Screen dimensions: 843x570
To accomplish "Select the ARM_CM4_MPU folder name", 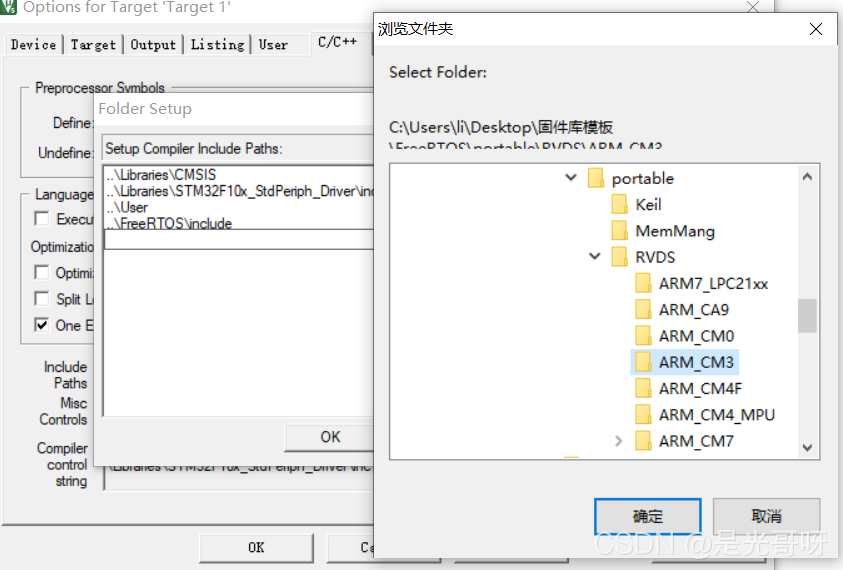I will pos(717,416).
